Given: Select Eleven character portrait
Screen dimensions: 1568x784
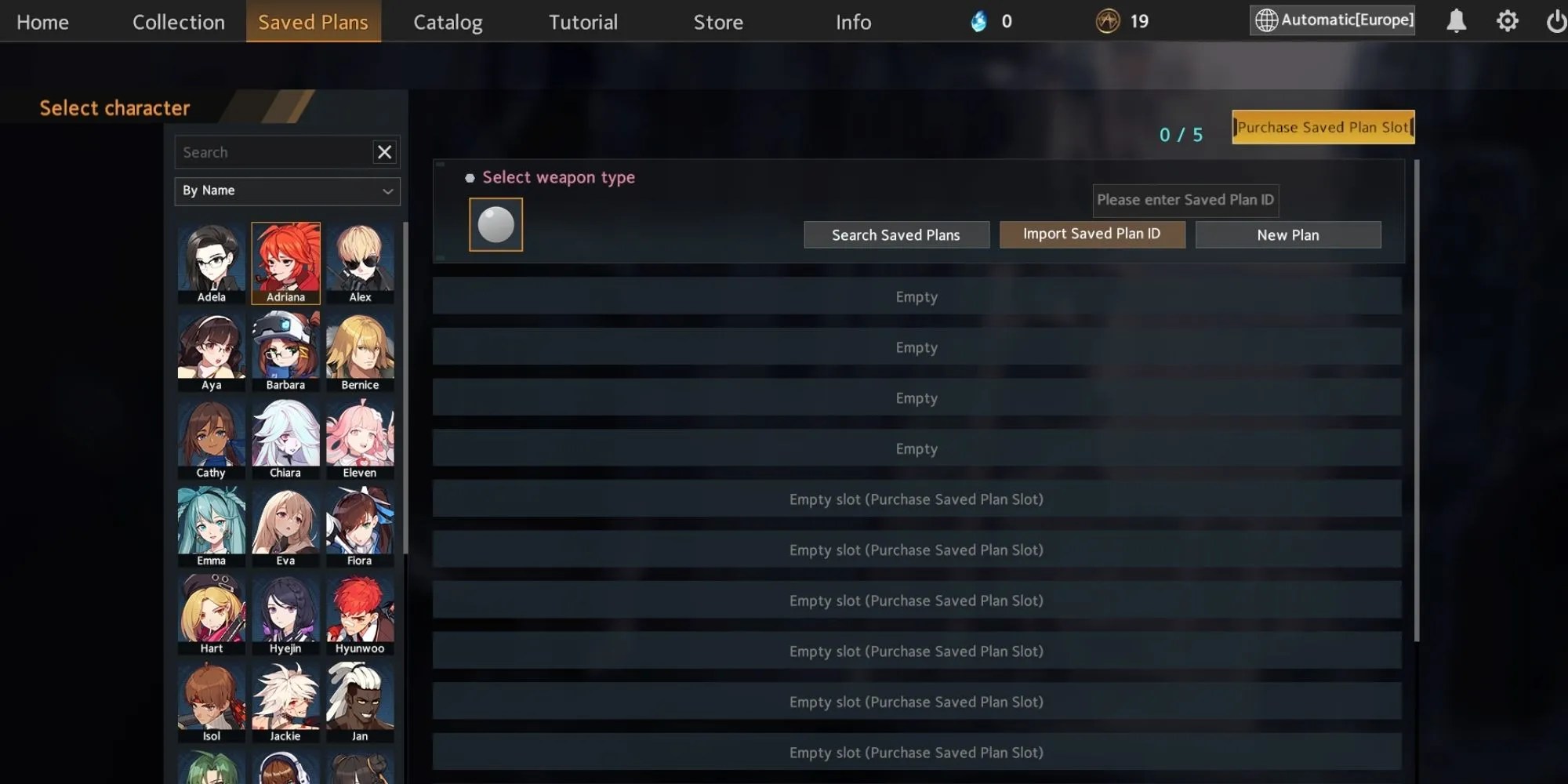Looking at the screenshot, I should [360, 439].
